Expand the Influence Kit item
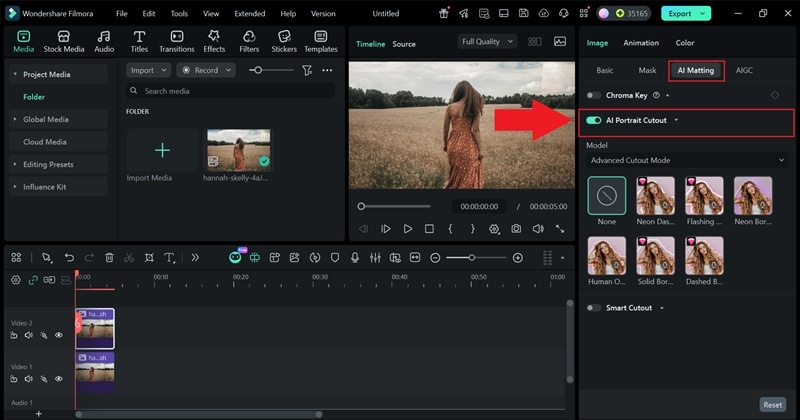 tap(15, 187)
